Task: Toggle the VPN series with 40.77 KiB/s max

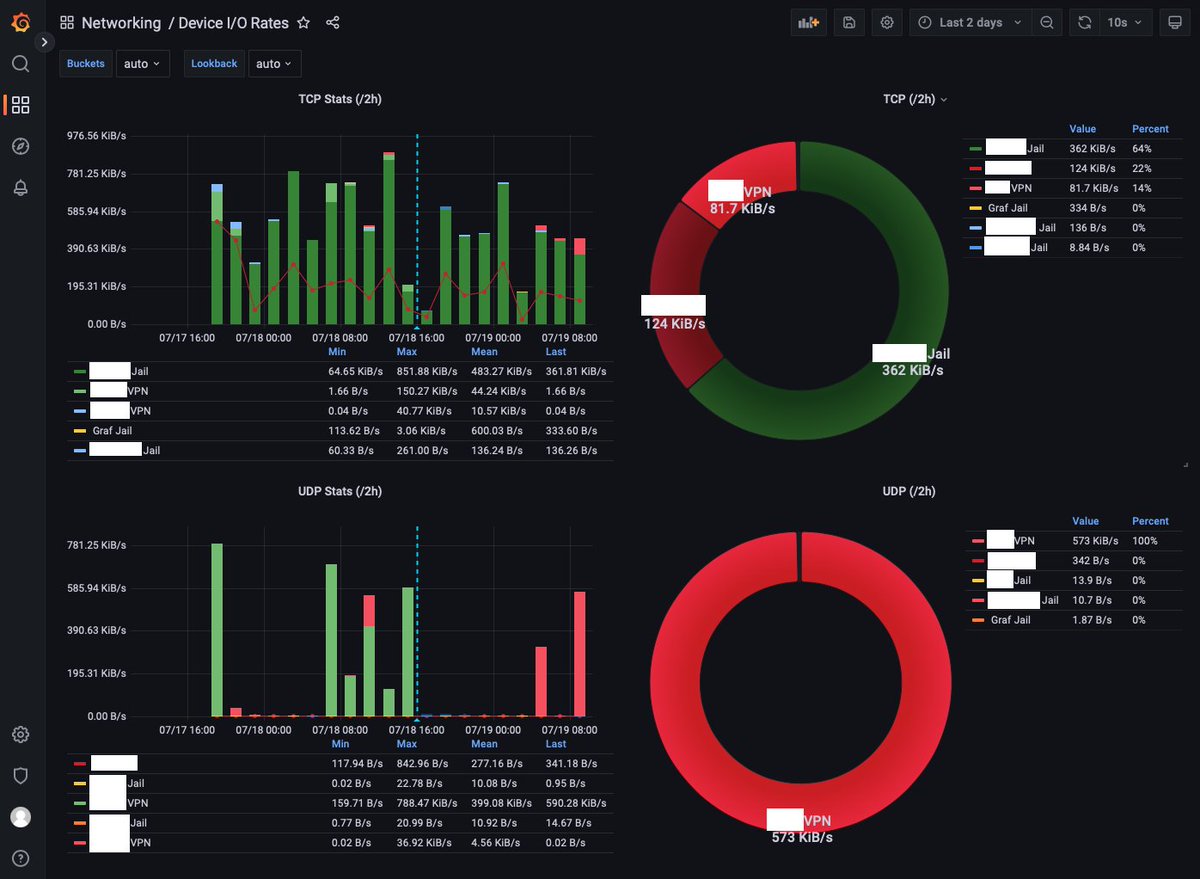Action: [x=120, y=411]
